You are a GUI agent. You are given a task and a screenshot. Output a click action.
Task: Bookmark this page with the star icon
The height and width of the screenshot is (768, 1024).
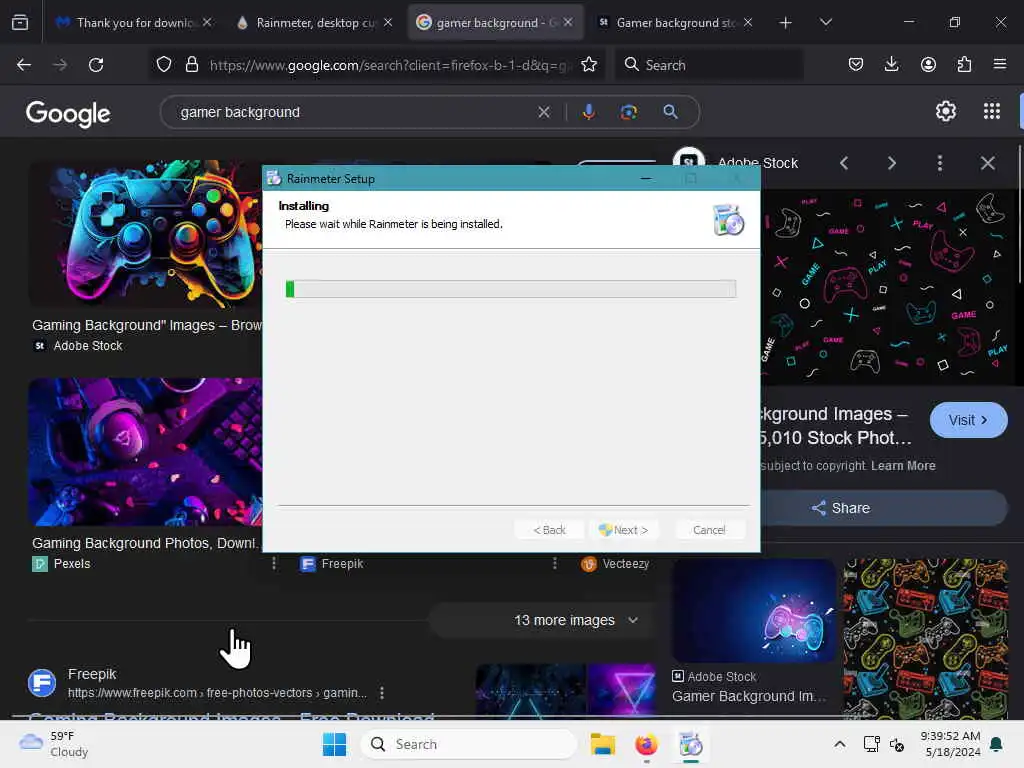(589, 64)
